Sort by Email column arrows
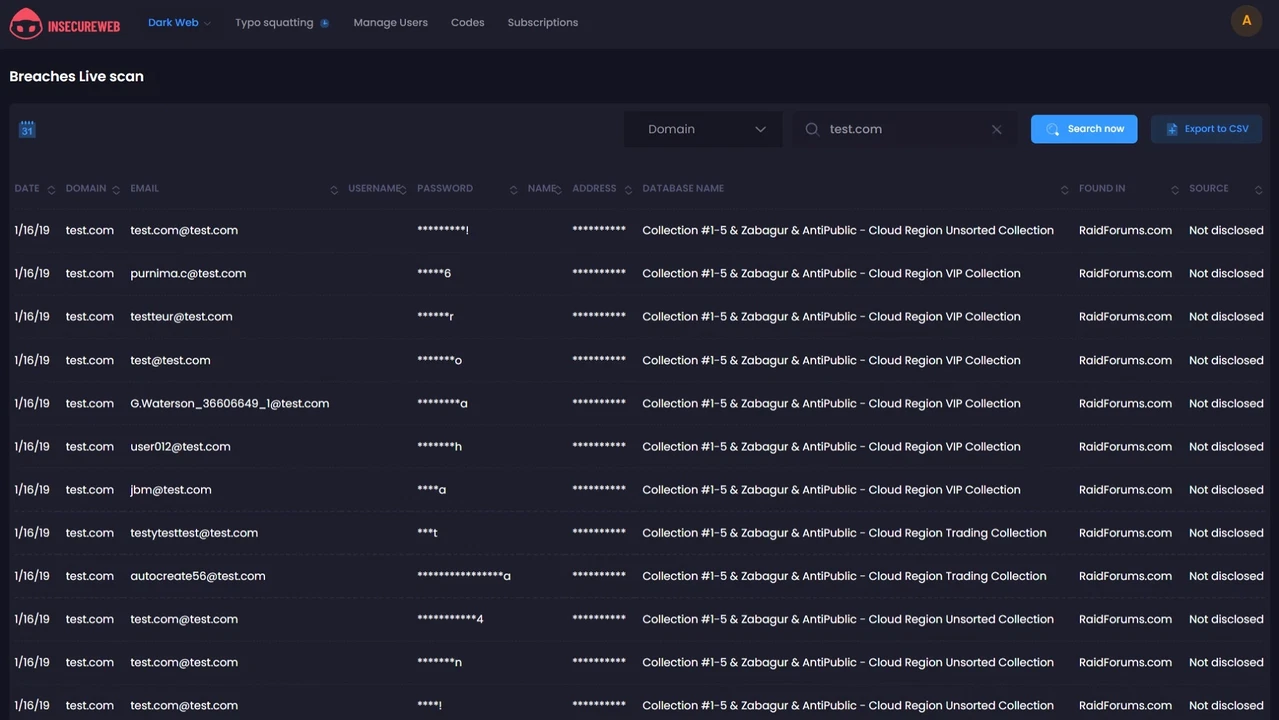The height and width of the screenshot is (720, 1279). coord(334,189)
